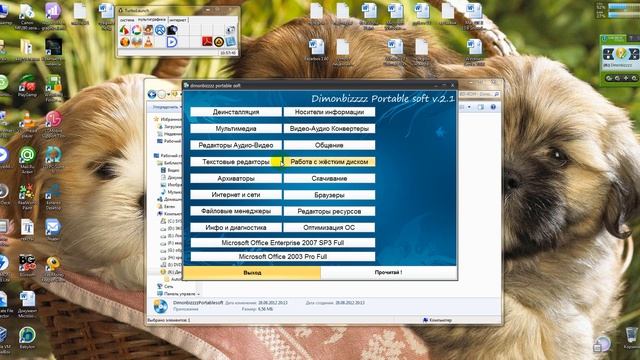Open Explorer help question-mark icon
The height and width of the screenshot is (360, 640).
coord(493,107)
